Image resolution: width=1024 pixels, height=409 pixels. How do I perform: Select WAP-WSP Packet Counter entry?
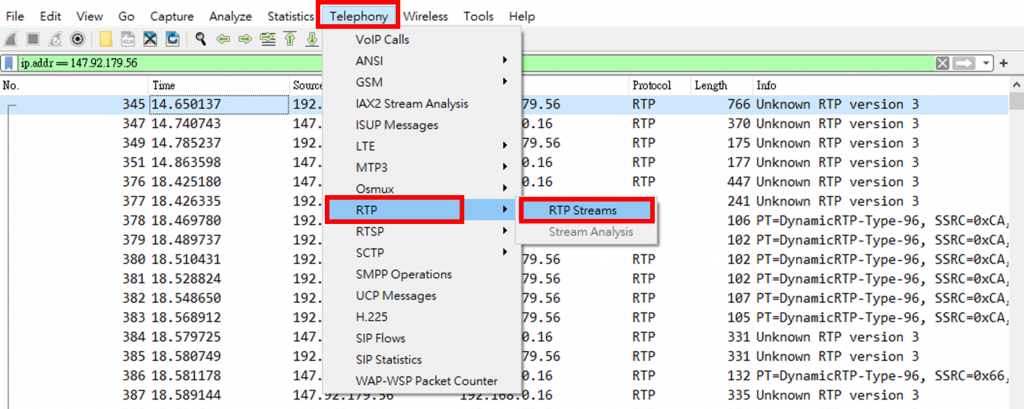[423, 380]
